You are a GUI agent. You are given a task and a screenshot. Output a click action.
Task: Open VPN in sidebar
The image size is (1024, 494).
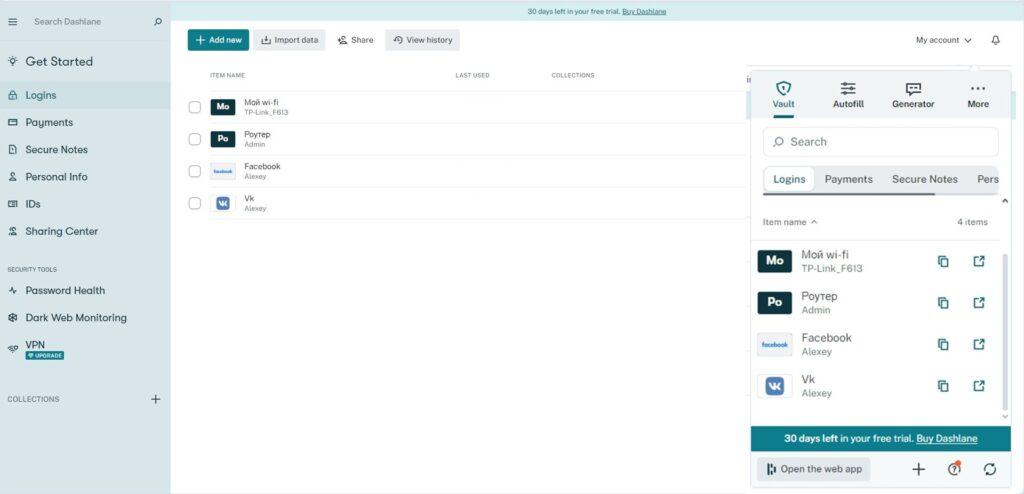(85, 349)
